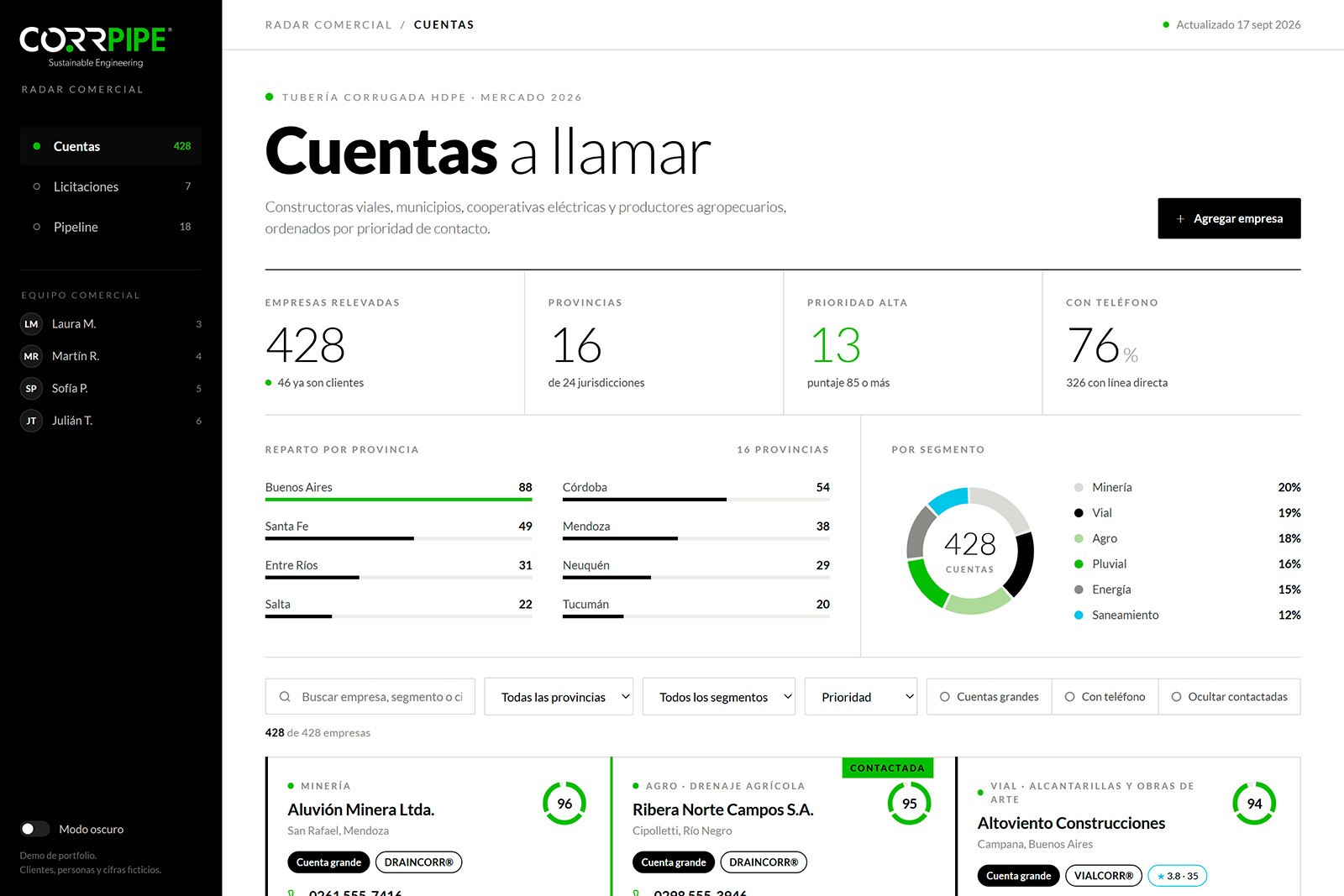Click the Buscar empresa search field

[370, 697]
